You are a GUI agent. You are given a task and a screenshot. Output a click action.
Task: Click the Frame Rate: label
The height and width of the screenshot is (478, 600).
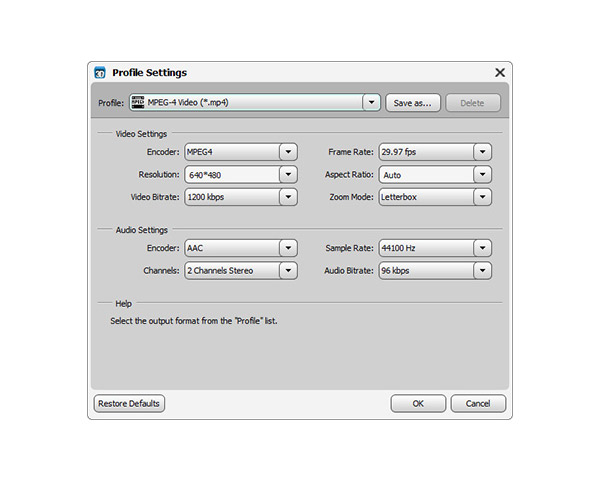[351, 152]
